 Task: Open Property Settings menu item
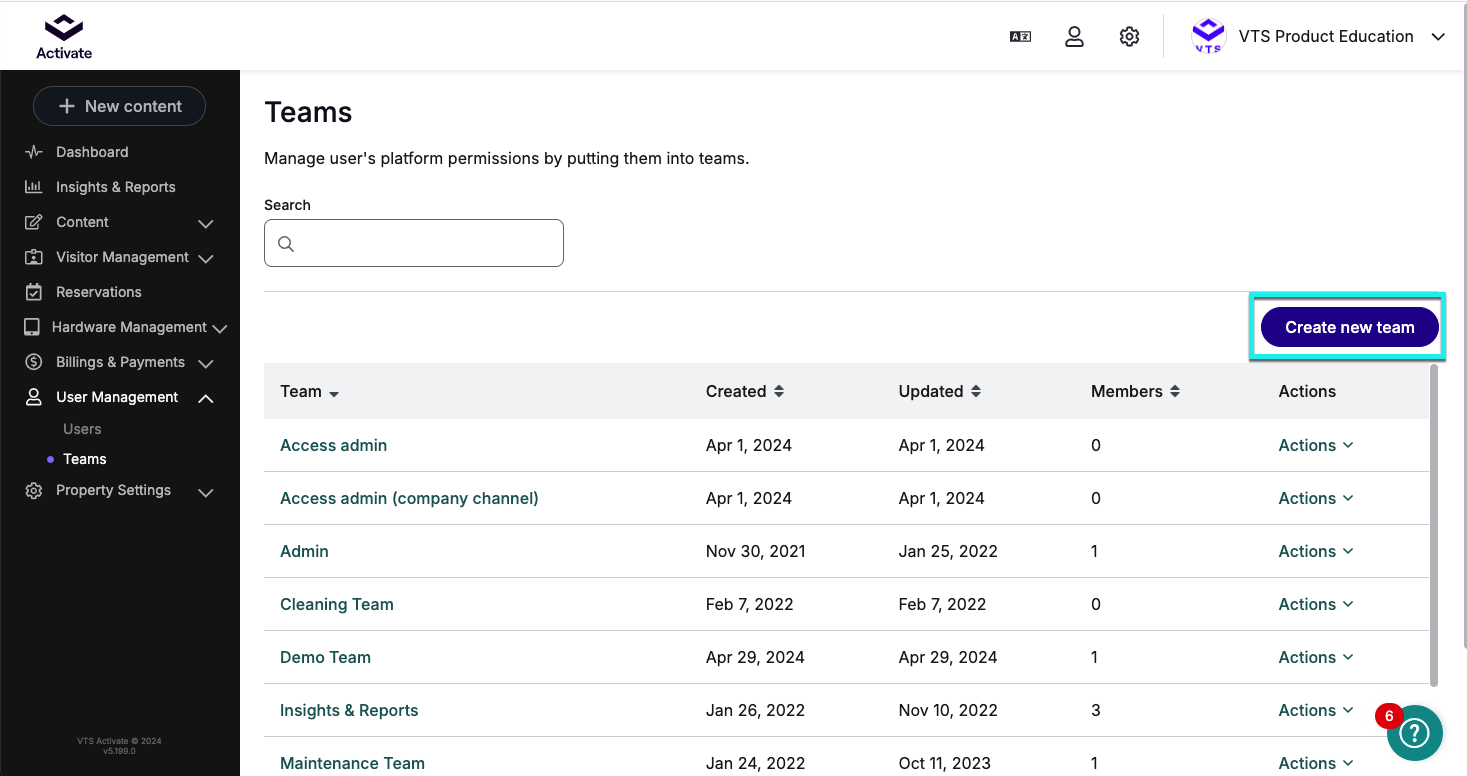(x=113, y=490)
